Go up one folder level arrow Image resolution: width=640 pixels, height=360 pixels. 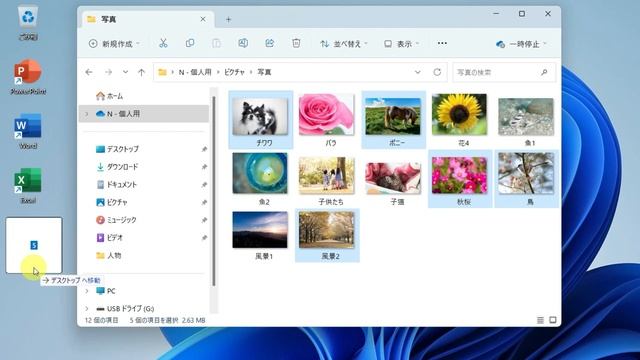tap(141, 72)
